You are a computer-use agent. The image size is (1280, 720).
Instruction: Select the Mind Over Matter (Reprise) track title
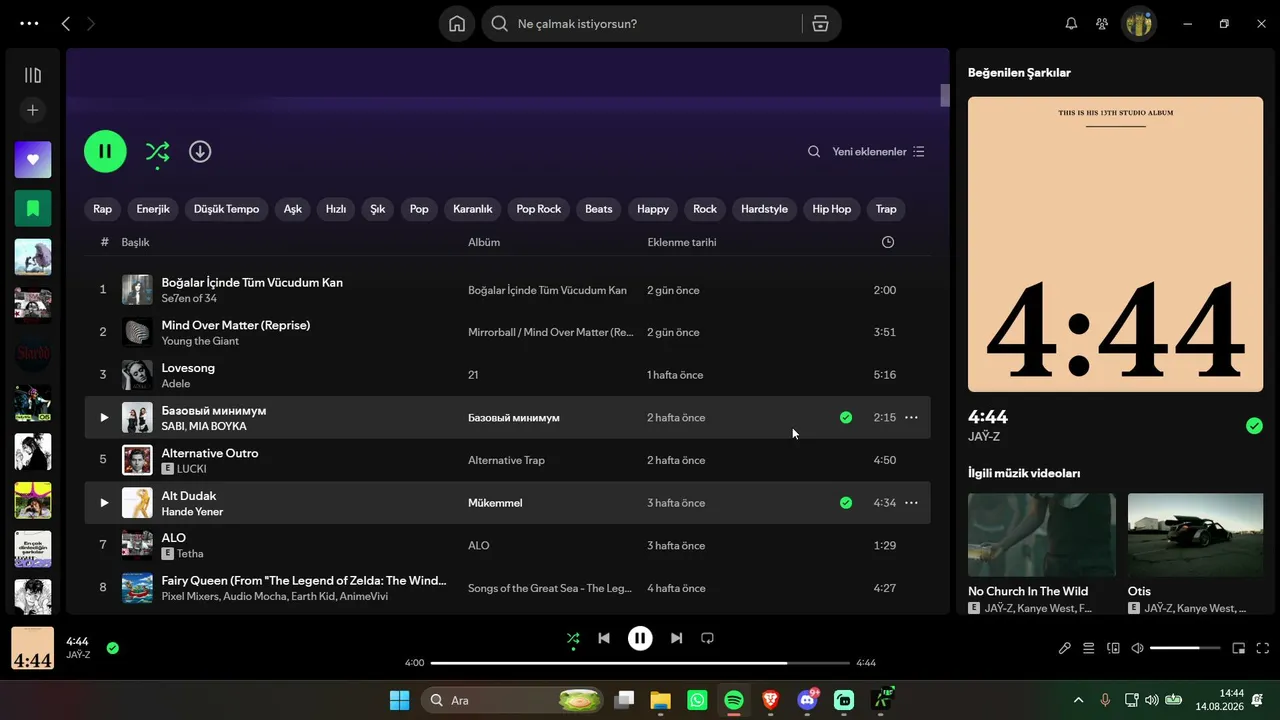236,325
